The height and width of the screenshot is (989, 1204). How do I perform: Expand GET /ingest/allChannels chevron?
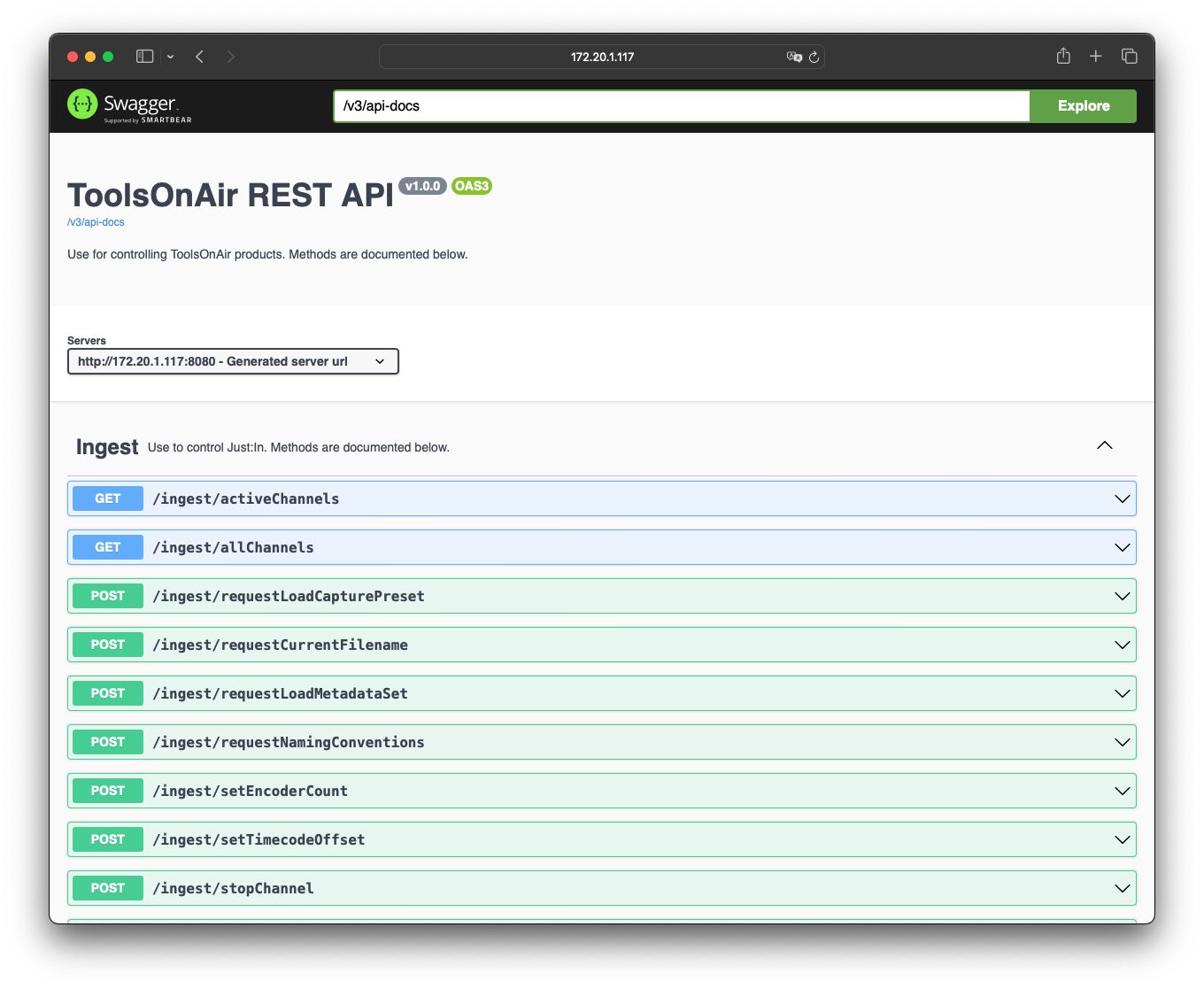click(1123, 547)
